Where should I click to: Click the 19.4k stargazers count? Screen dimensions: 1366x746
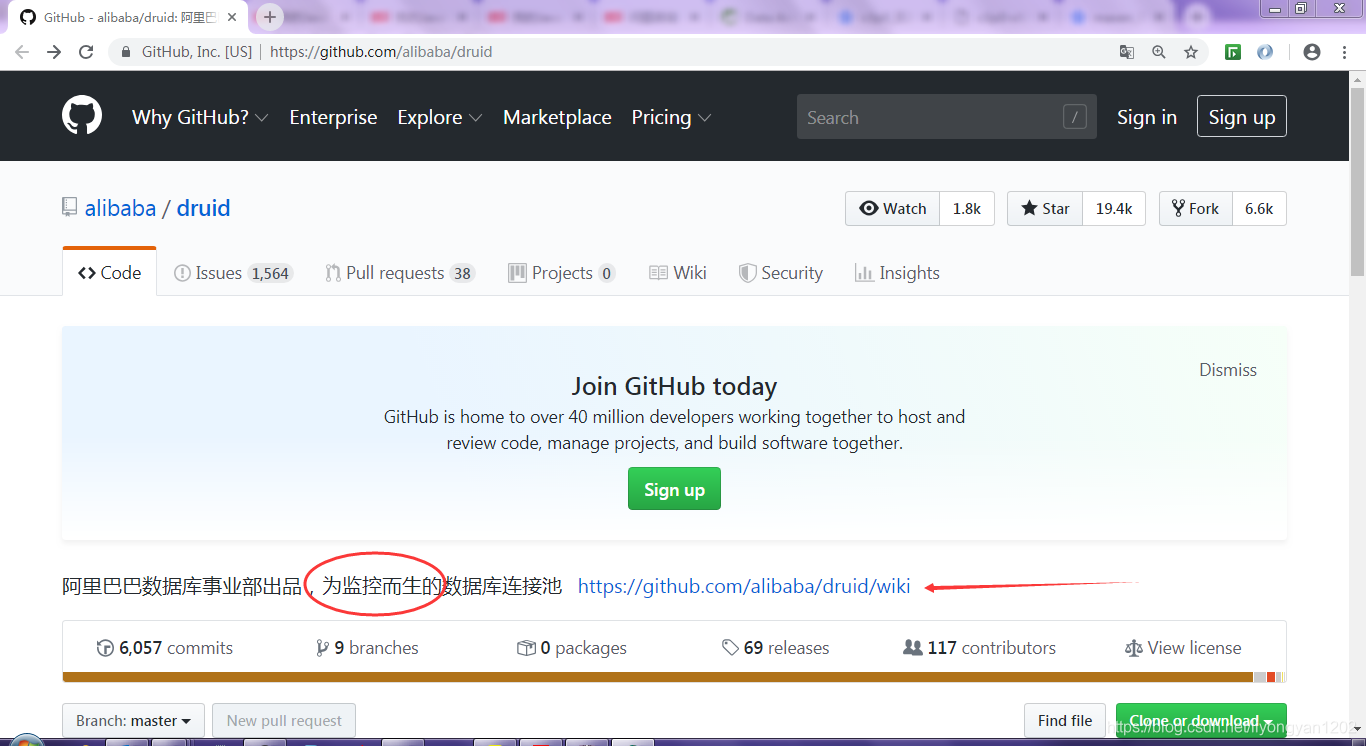(x=1114, y=208)
